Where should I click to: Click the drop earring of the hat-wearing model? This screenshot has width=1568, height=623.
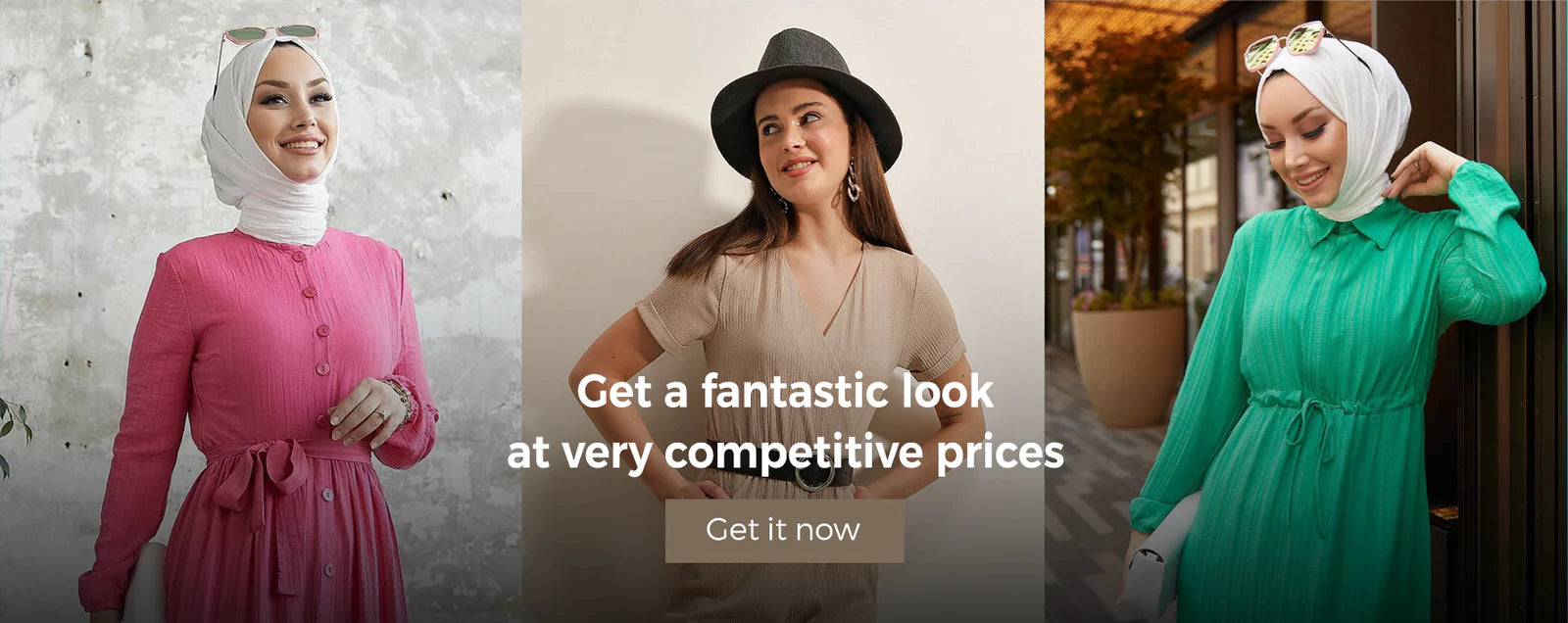[853, 182]
